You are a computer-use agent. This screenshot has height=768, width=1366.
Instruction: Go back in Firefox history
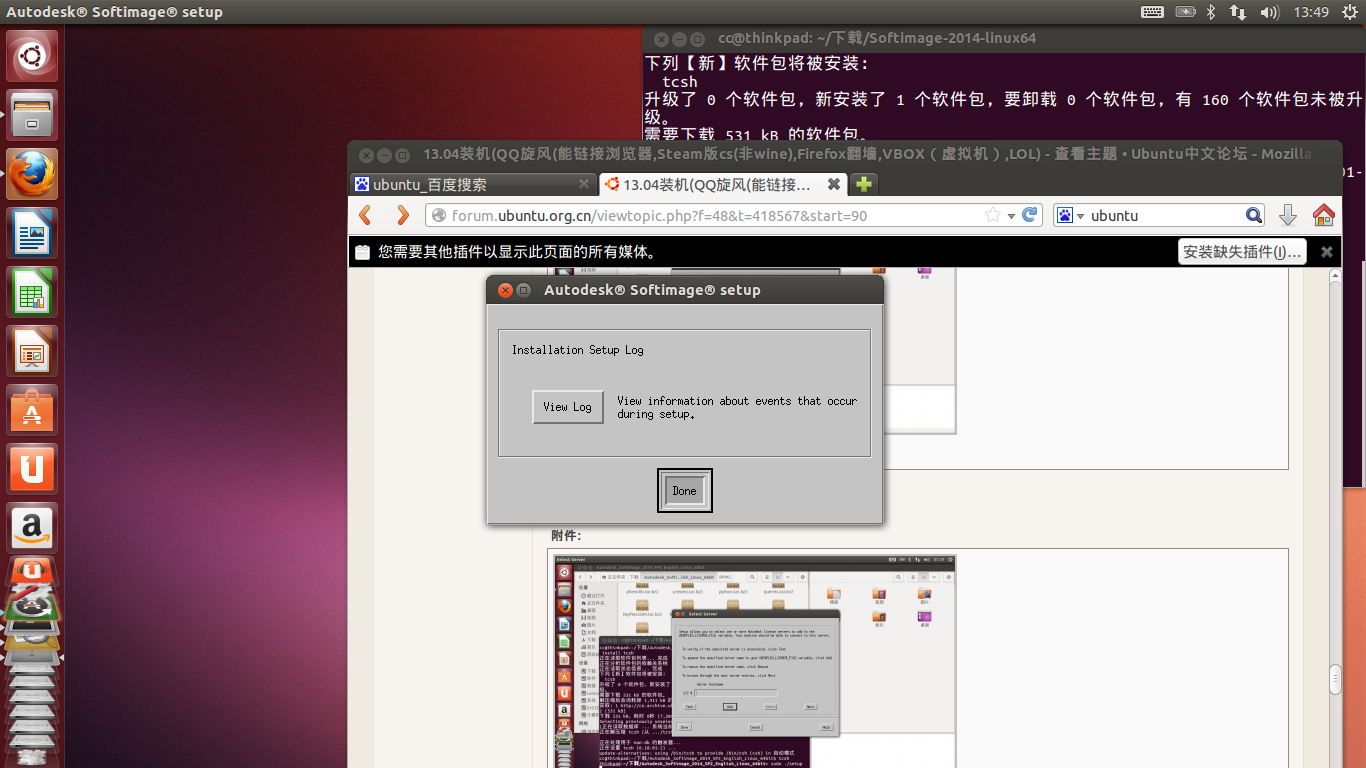tap(366, 215)
